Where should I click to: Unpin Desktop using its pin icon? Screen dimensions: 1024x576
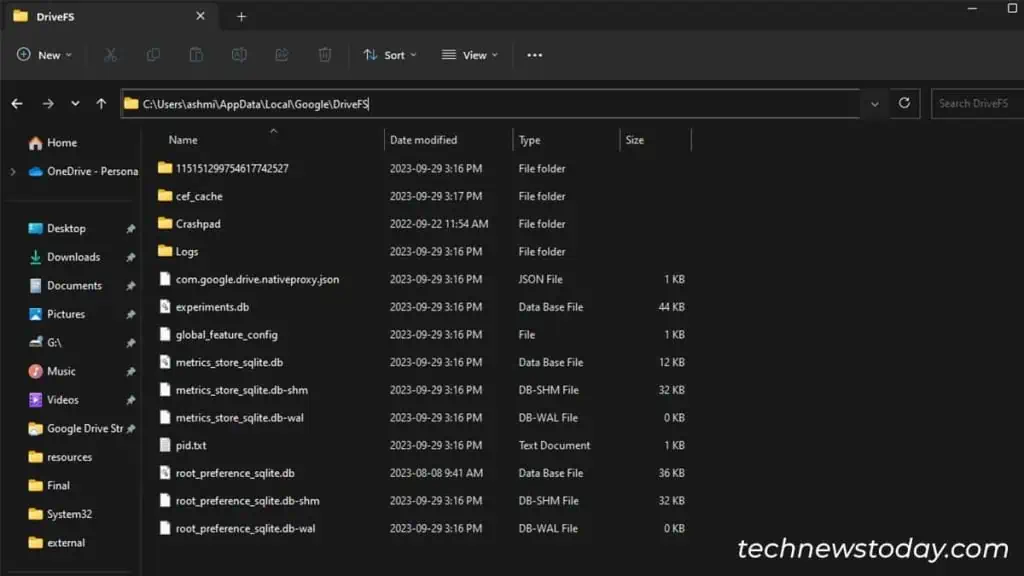131,229
